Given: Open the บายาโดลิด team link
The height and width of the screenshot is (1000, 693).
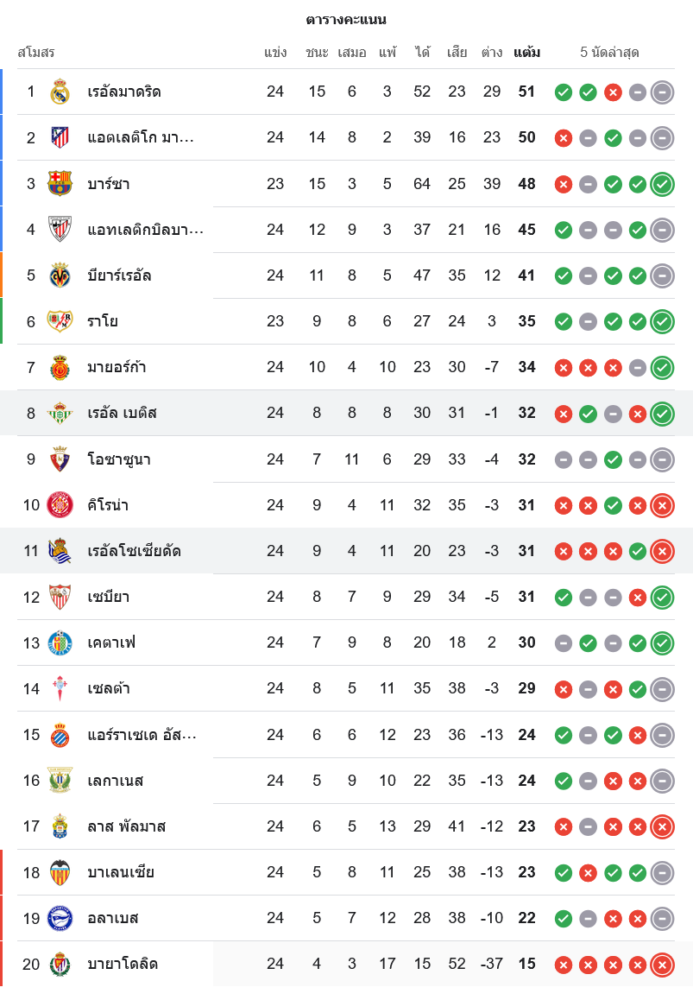Looking at the screenshot, I should click(x=122, y=964).
